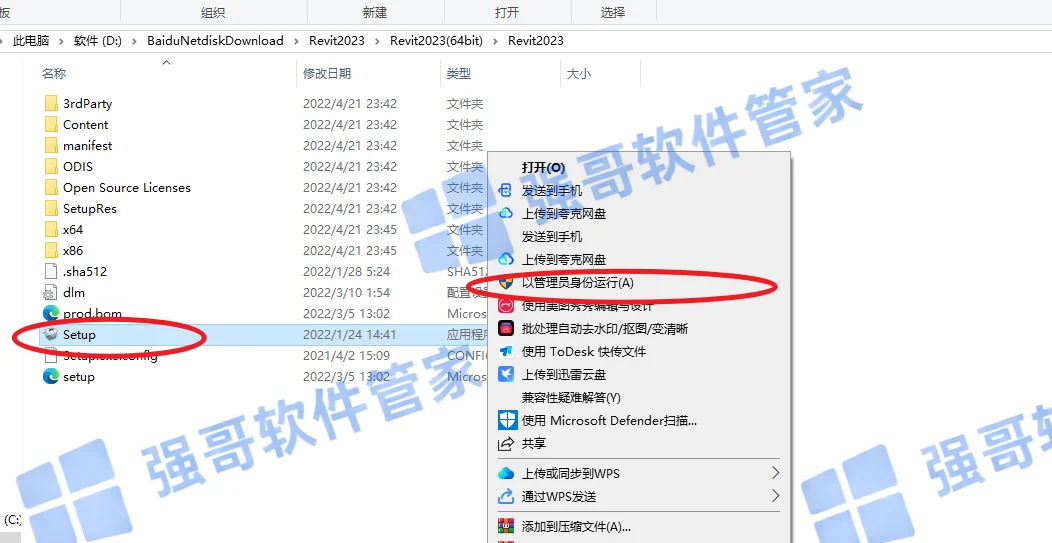Click the 新建 ribbon group label

[x=374, y=12]
